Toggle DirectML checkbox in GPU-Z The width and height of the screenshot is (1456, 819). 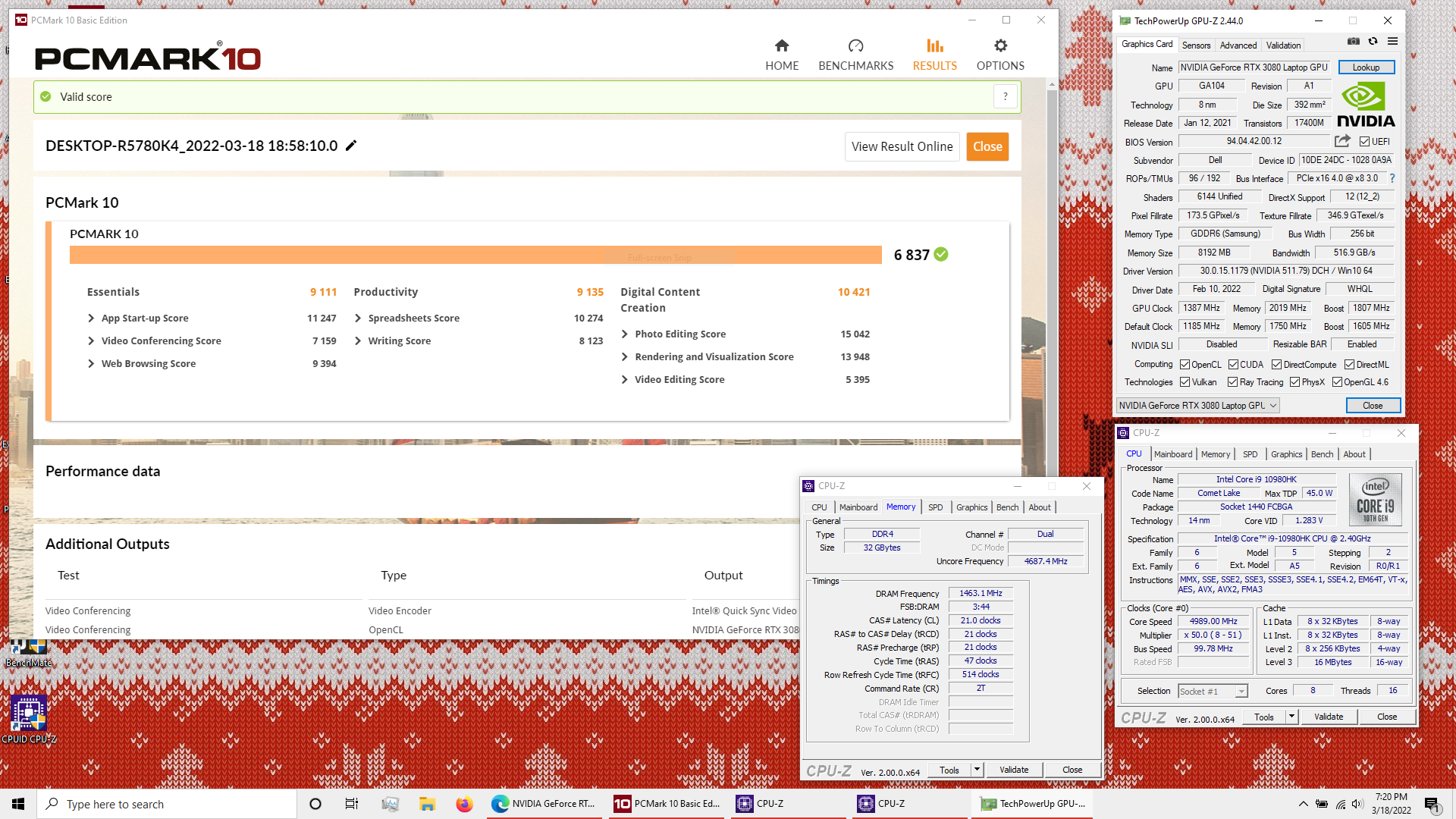click(x=1349, y=365)
